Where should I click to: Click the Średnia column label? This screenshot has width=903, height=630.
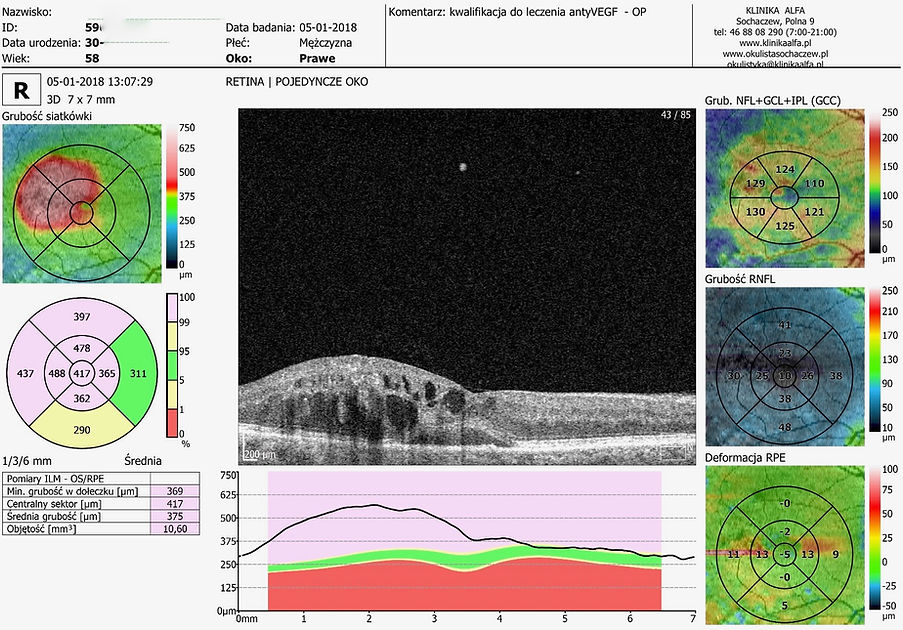click(143, 461)
